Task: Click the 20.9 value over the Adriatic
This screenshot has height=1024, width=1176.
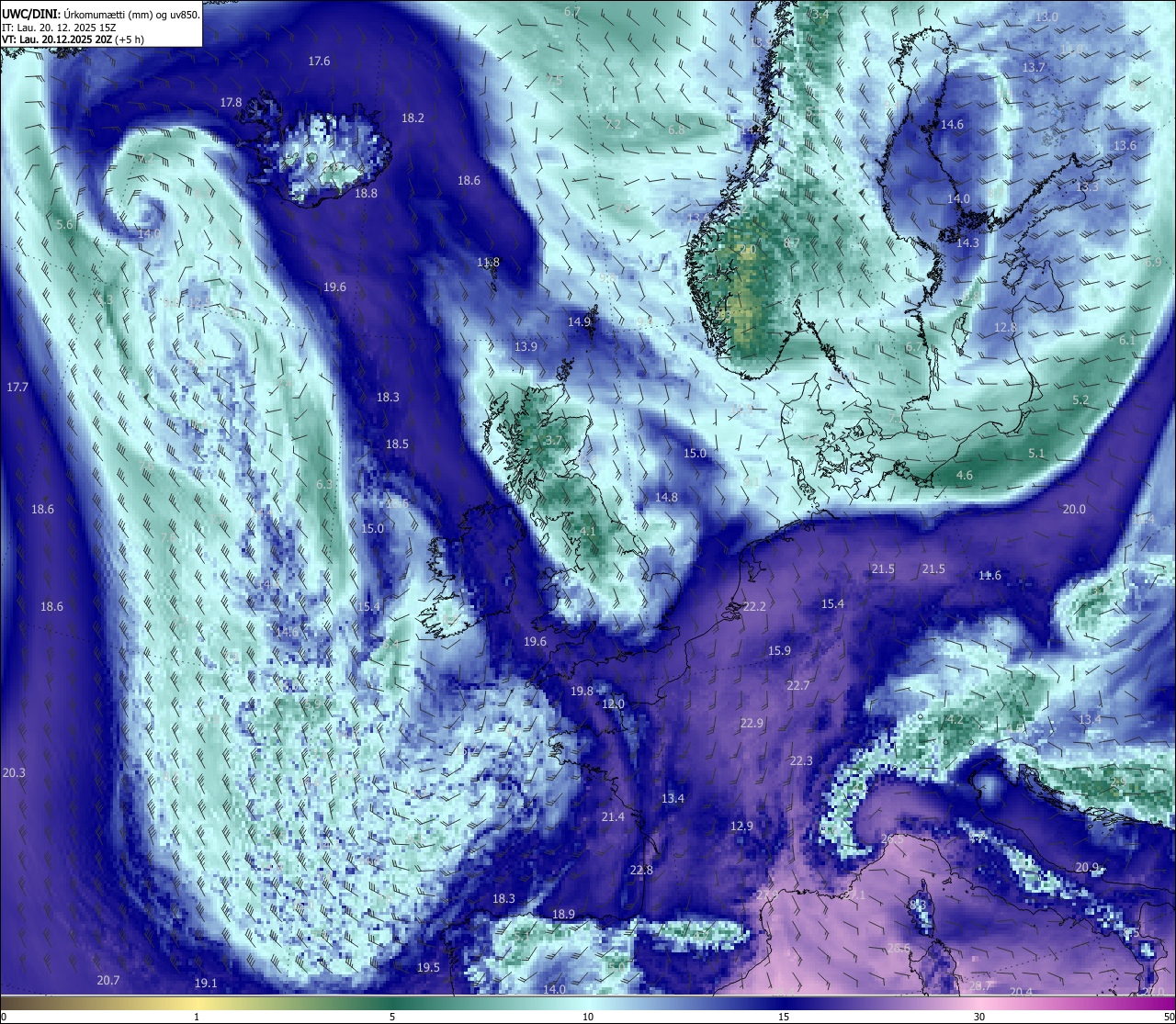Action: [1087, 868]
